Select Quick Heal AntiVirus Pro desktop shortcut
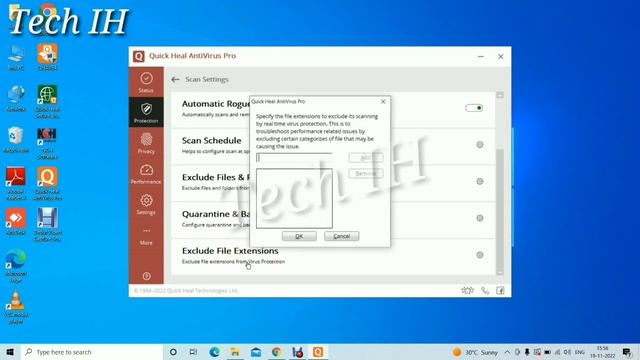The height and width of the screenshot is (360, 640). [x=48, y=184]
